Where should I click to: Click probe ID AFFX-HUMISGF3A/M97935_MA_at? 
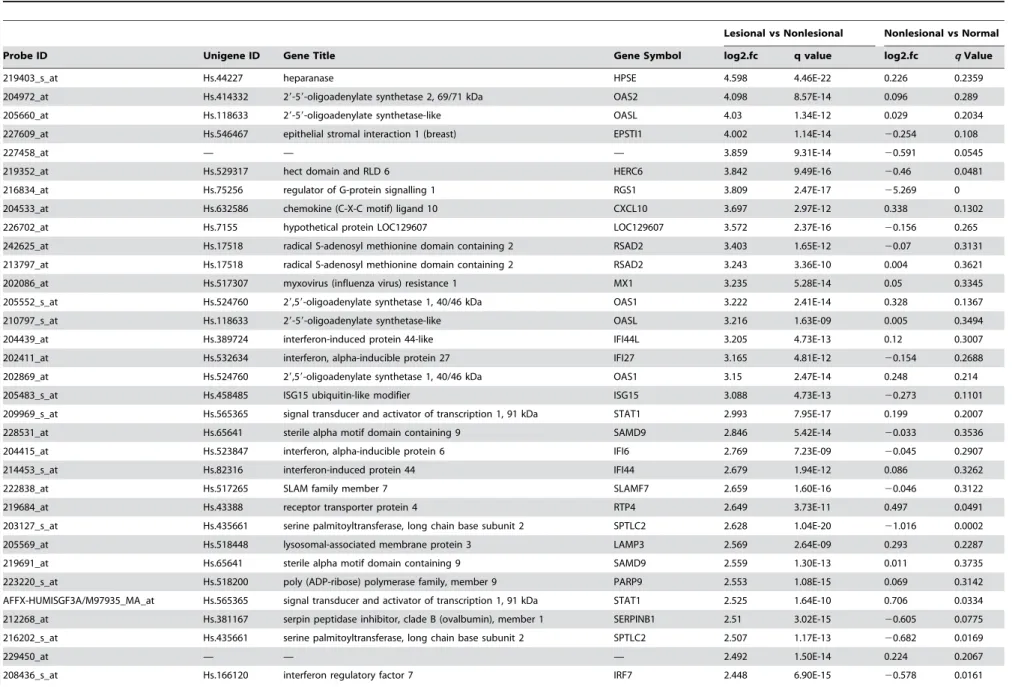click(x=78, y=601)
